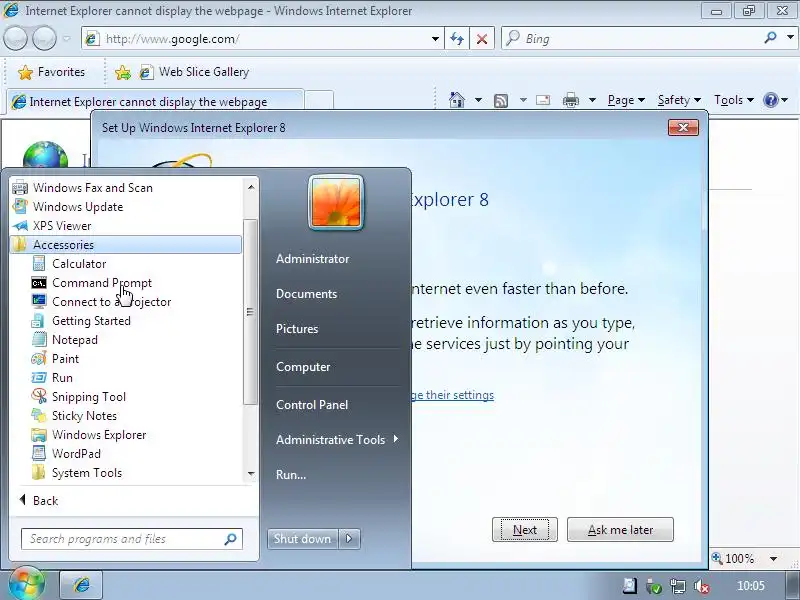This screenshot has width=800, height=600.
Task: Click the programs list scroll down arrow
Action: coord(251,474)
